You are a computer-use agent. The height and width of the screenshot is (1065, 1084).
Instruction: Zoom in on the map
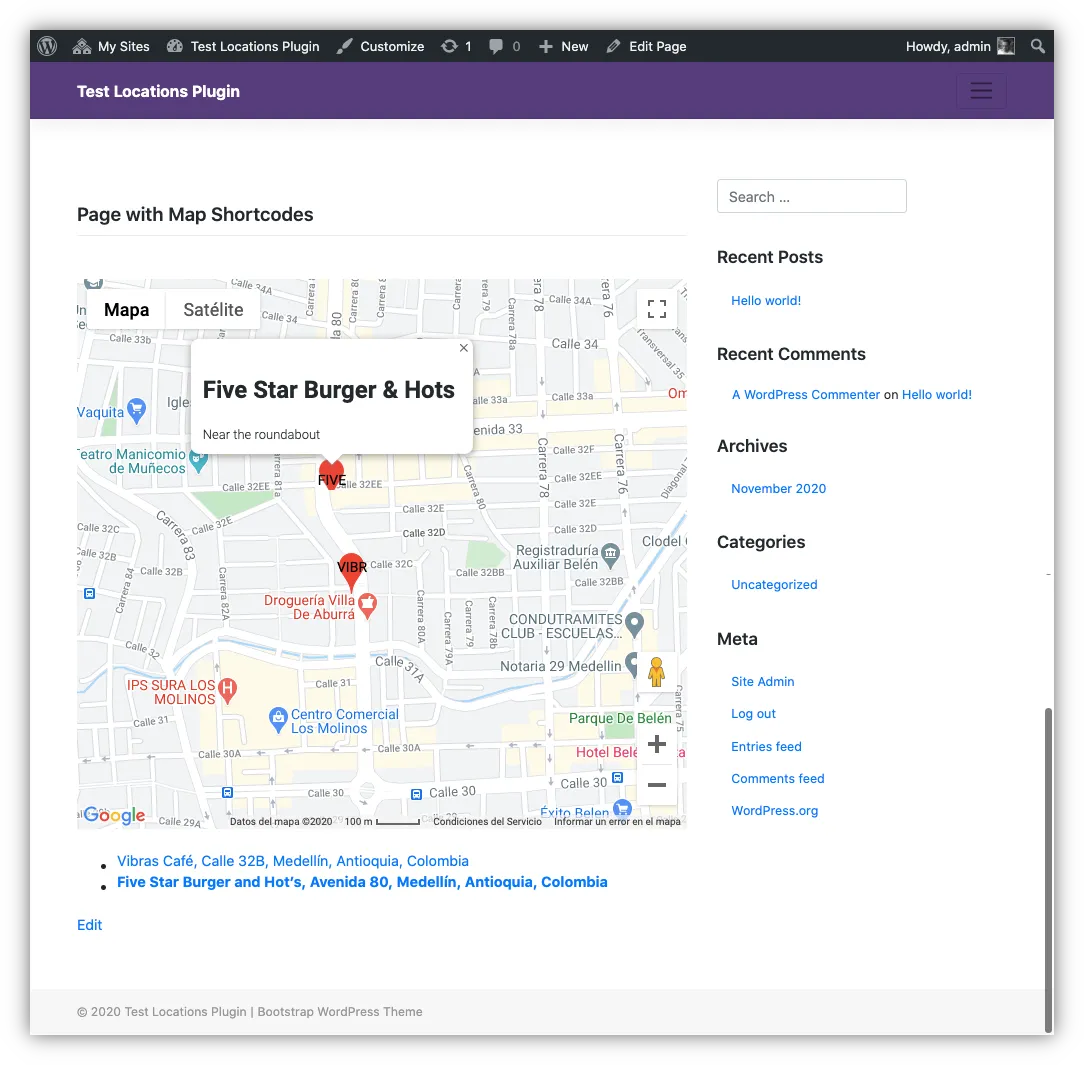[x=657, y=744]
